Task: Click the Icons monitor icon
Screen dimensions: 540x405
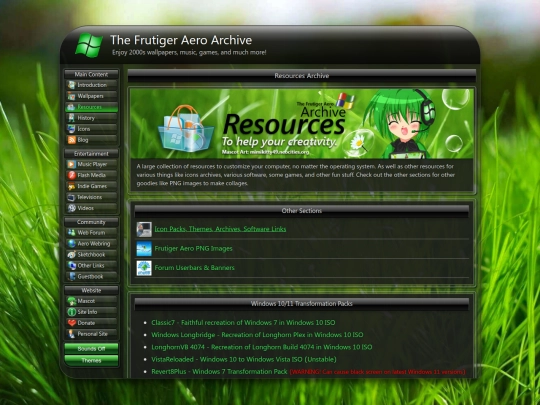Action: [x=71, y=129]
